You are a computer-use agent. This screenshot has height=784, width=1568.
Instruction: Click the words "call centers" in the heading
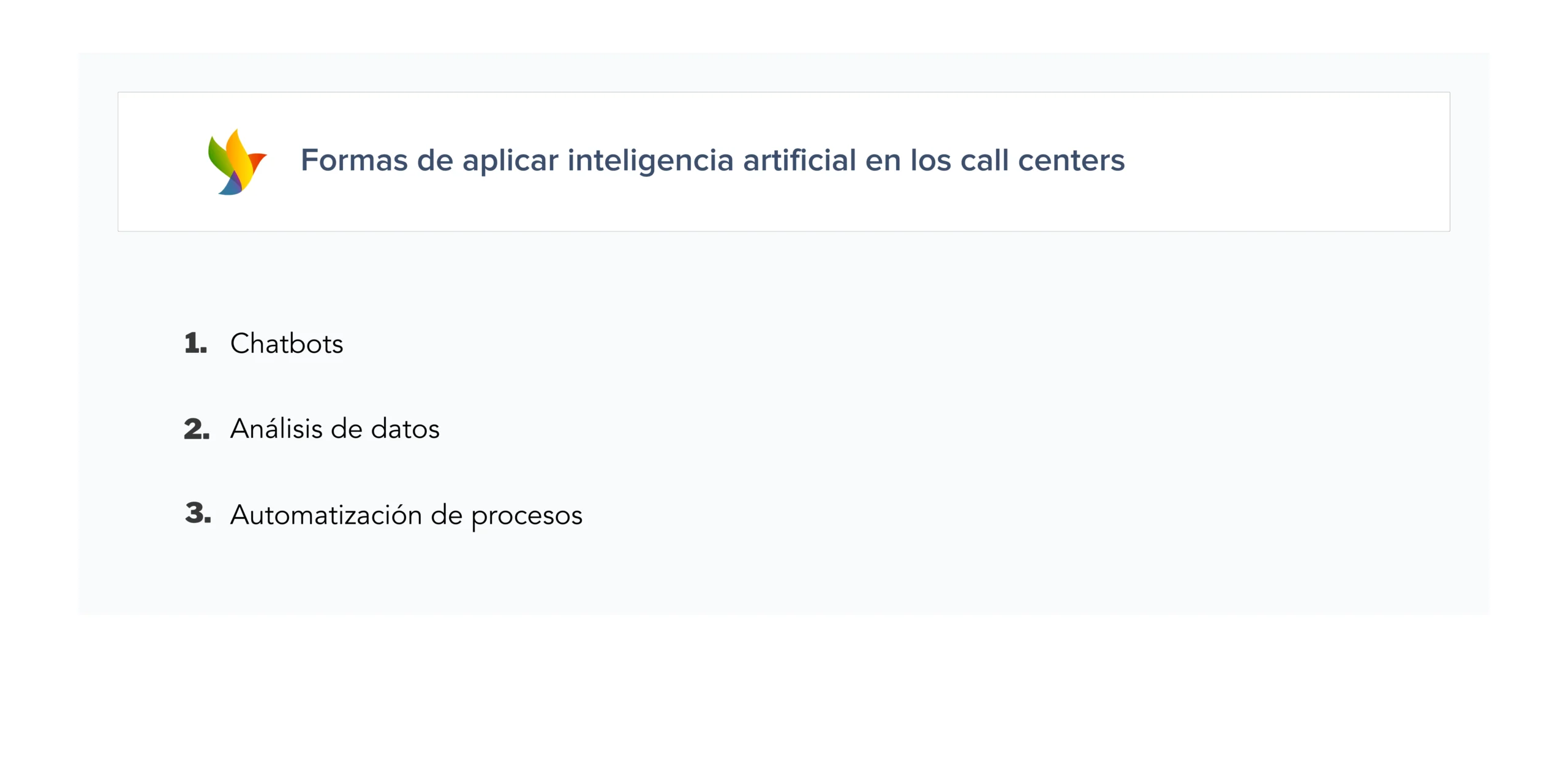pyautogui.click(x=1042, y=160)
